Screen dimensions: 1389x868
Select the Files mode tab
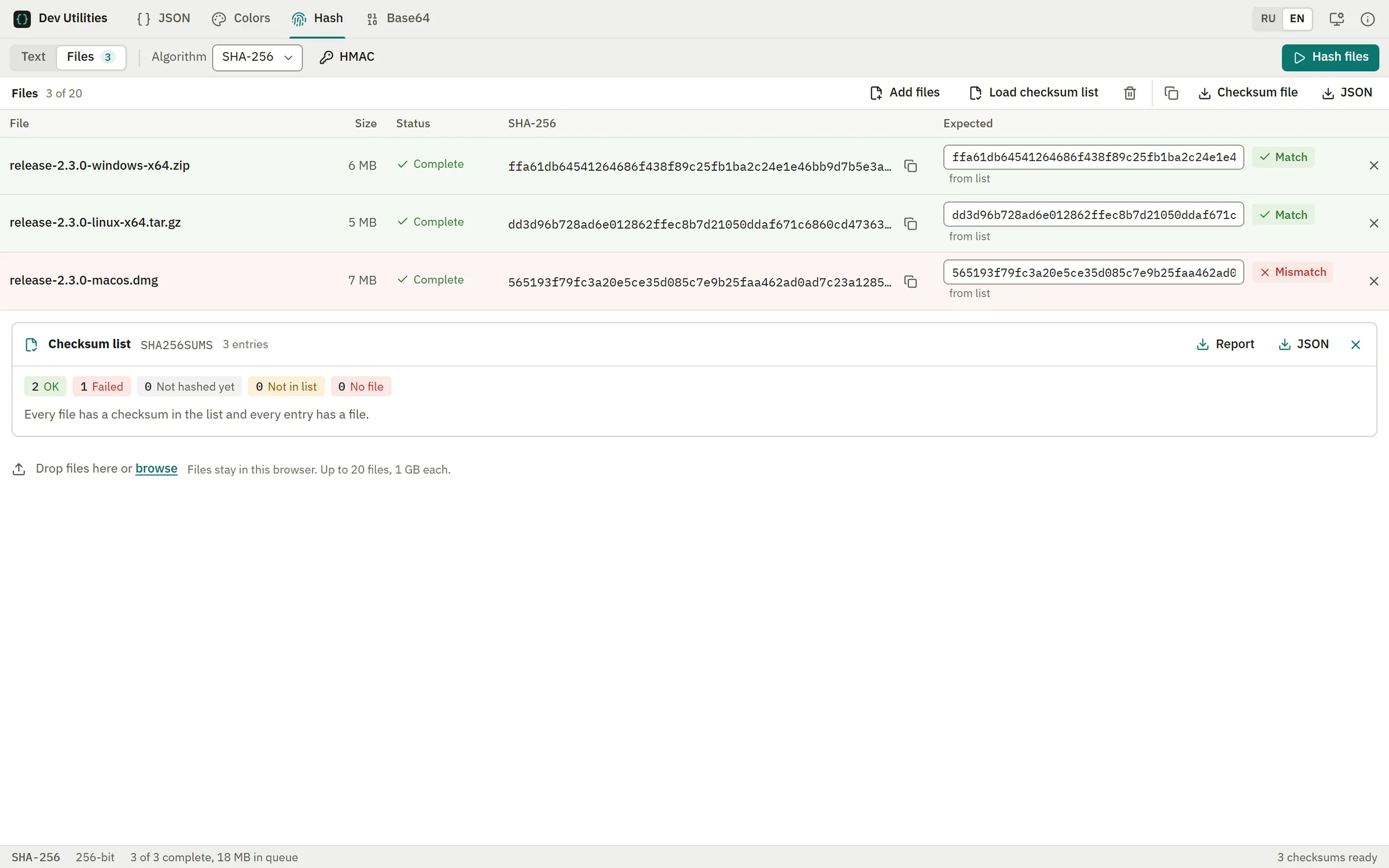[x=91, y=57]
